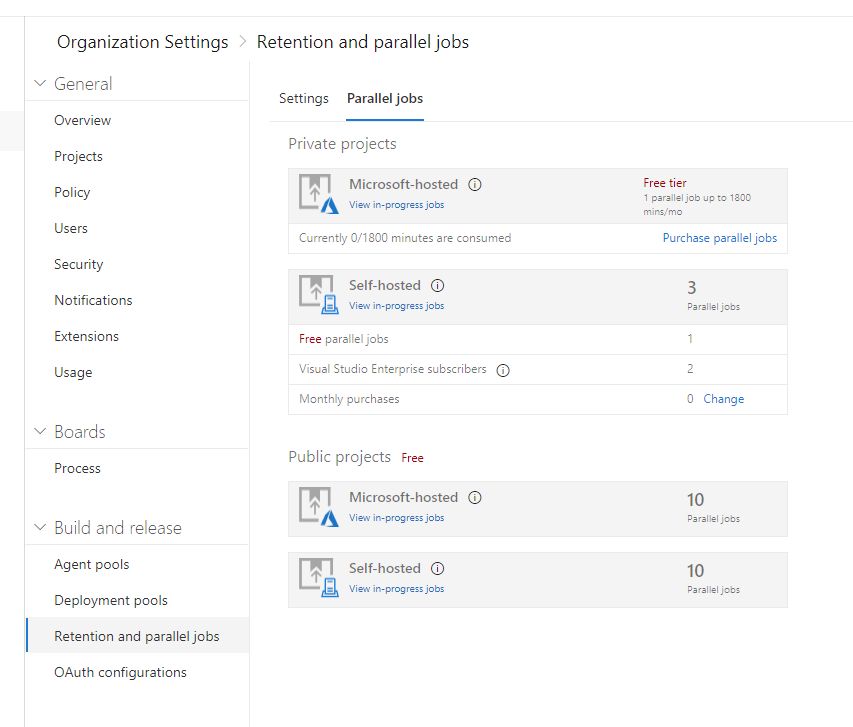Click Organization Settings breadcrumb
The image size is (853, 727).
click(x=143, y=42)
